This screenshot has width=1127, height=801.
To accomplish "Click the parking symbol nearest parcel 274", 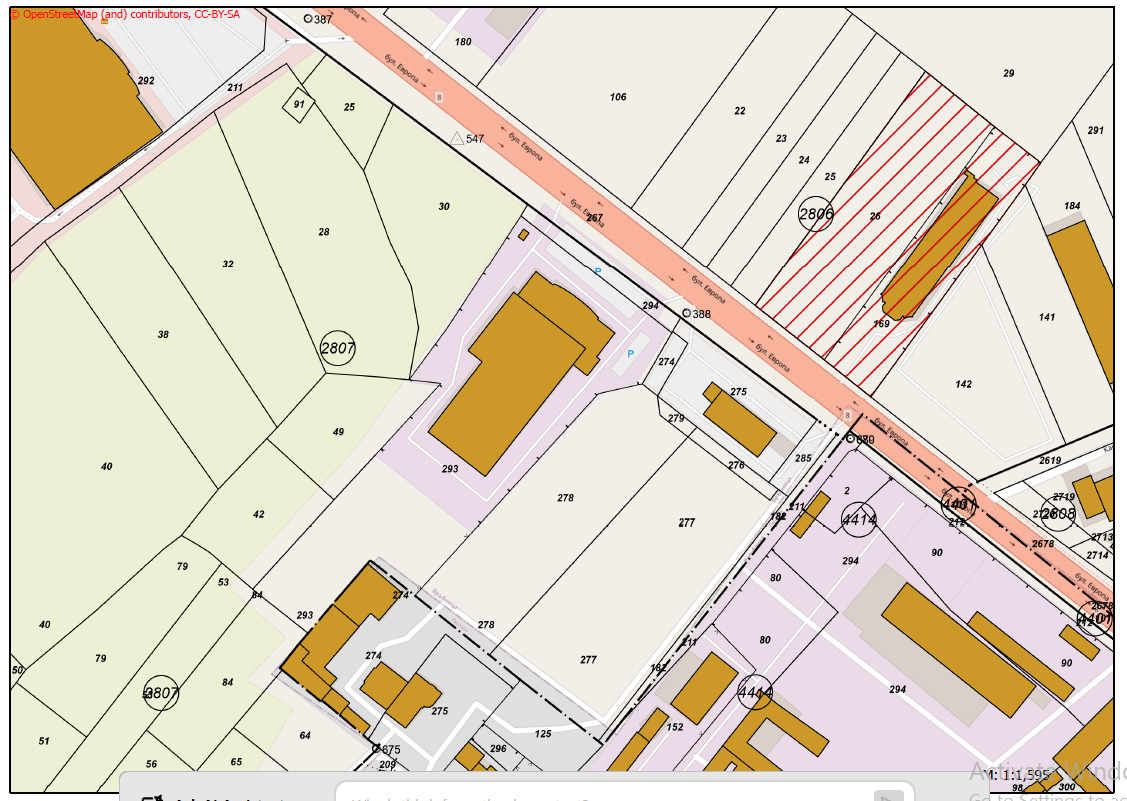I will (630, 354).
